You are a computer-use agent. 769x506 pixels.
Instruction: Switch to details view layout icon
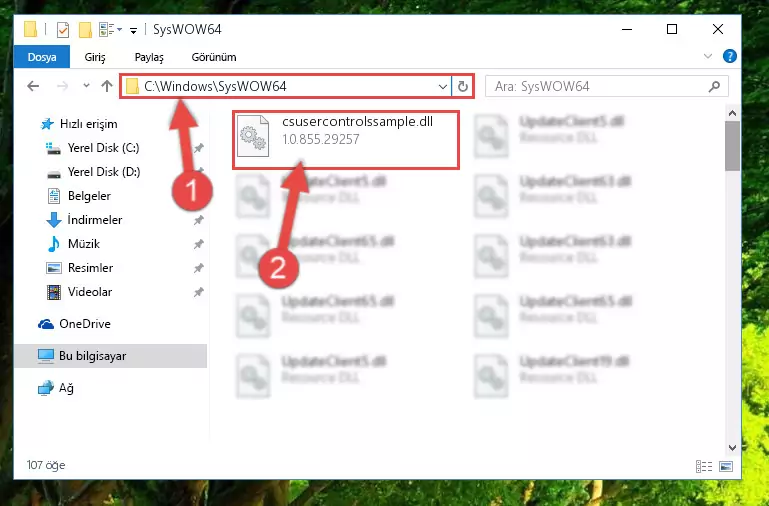pos(704,466)
